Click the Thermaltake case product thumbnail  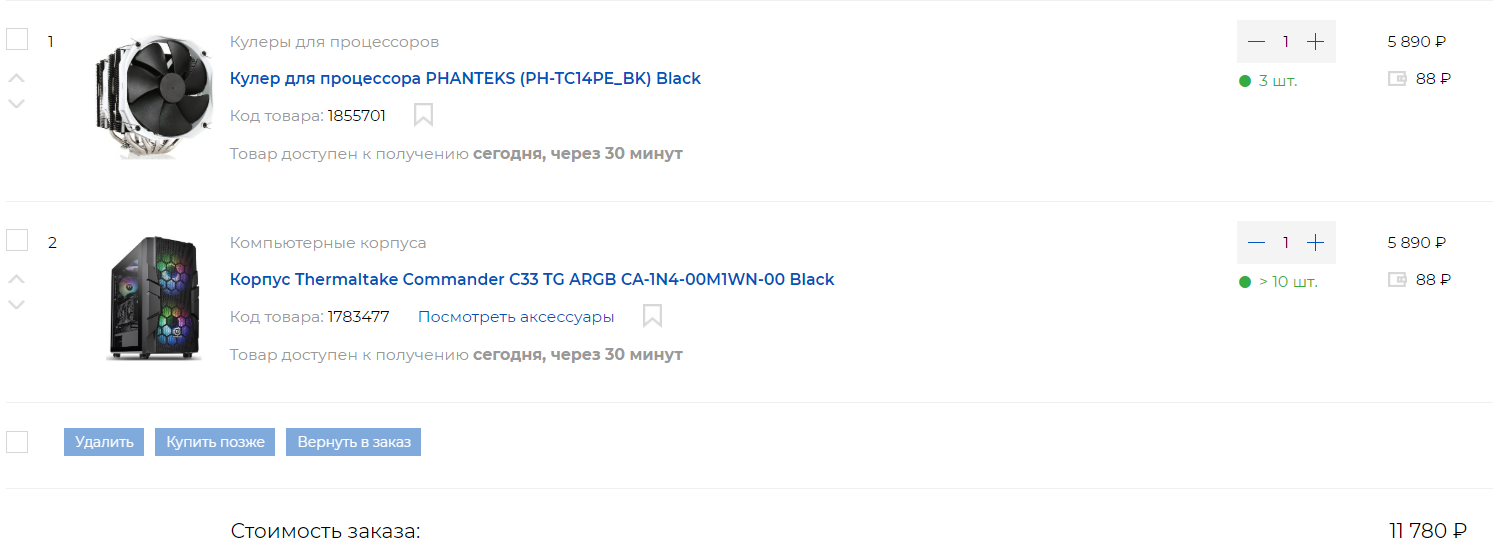coord(154,298)
